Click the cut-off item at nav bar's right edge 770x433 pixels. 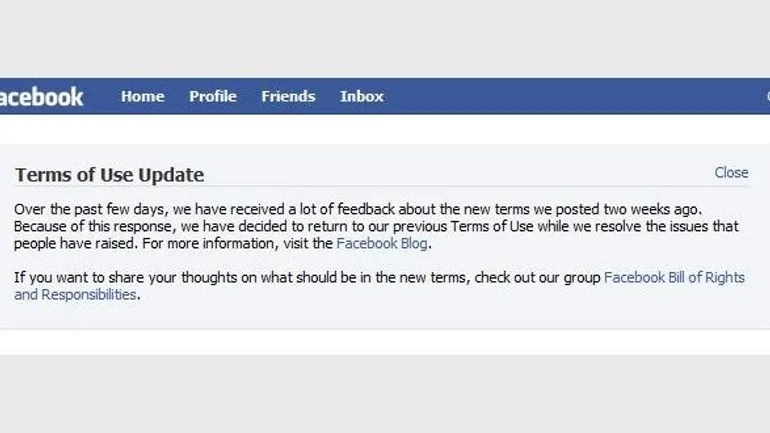(x=766, y=97)
